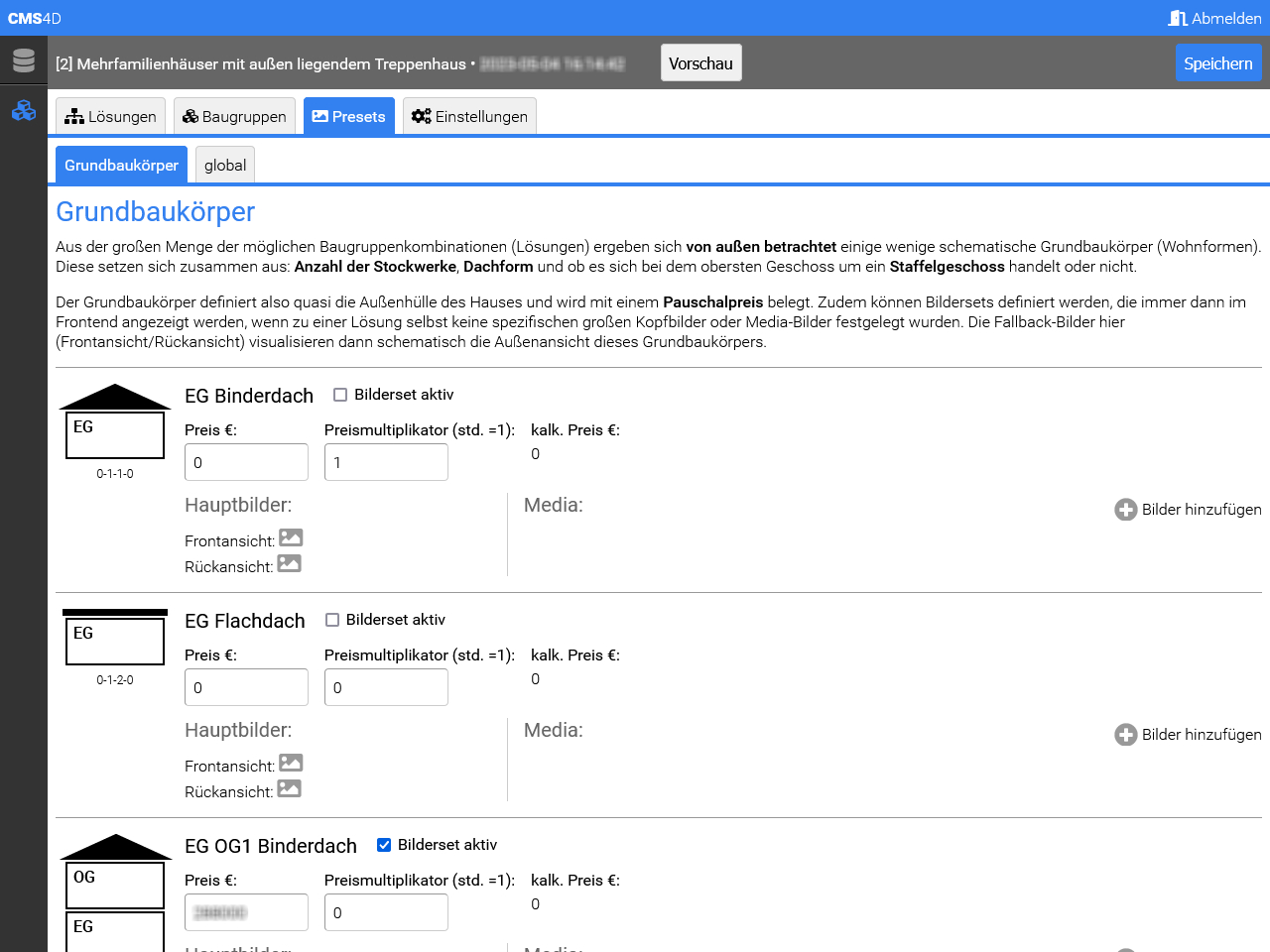
Task: Select the global sub-tab
Action: (x=225, y=166)
